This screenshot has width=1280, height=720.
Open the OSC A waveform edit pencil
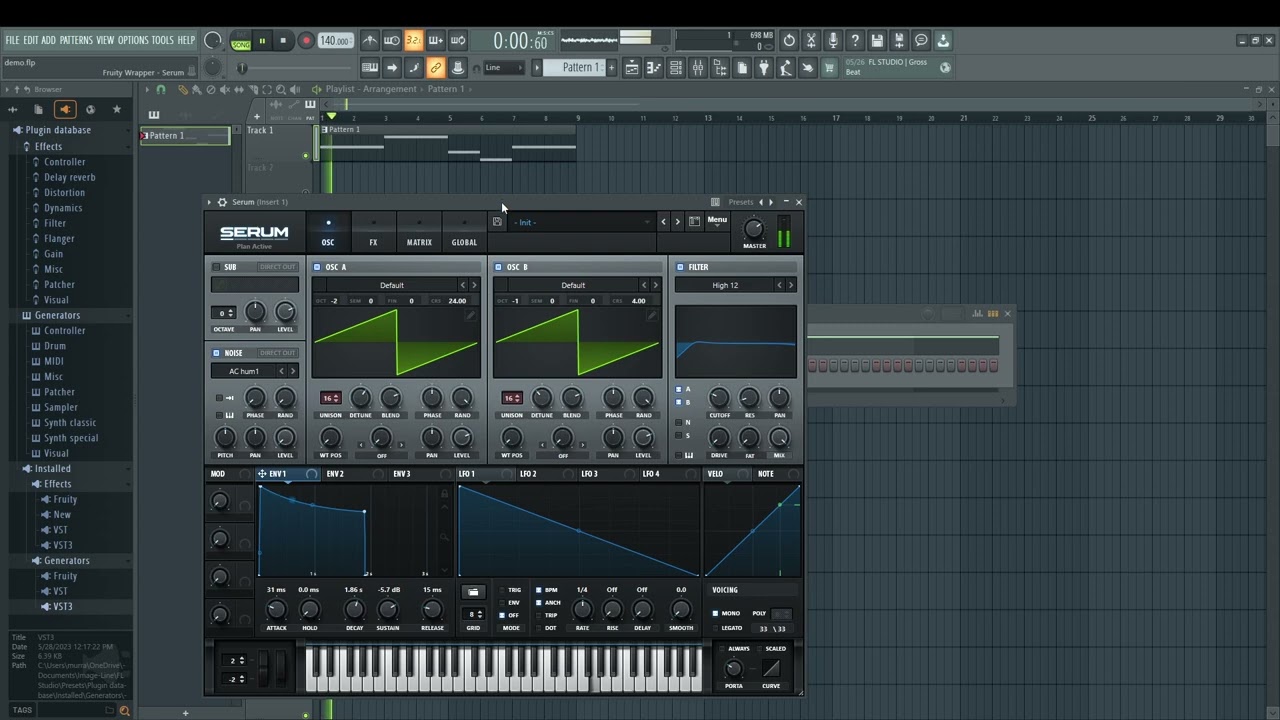470,315
